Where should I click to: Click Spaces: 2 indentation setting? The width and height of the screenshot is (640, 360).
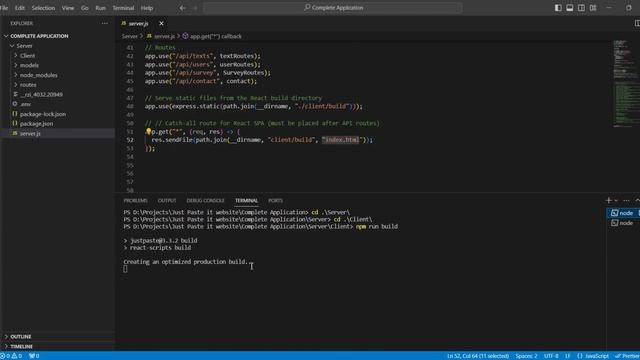(x=526, y=356)
